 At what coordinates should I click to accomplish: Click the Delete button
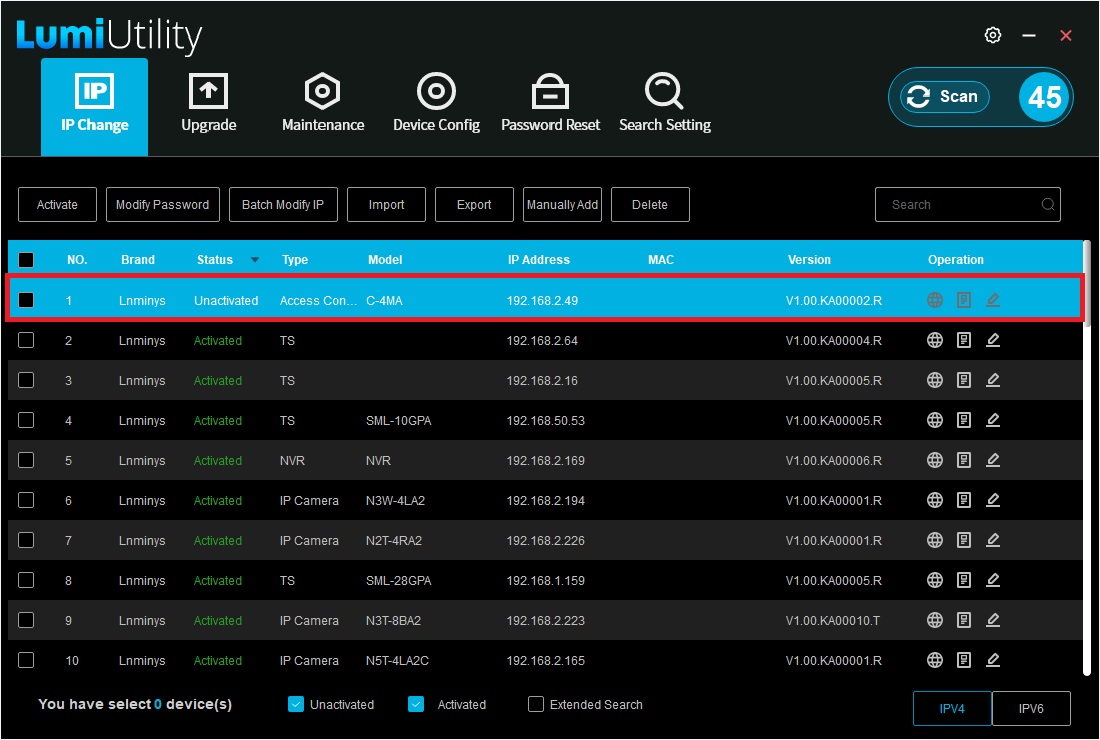click(650, 205)
